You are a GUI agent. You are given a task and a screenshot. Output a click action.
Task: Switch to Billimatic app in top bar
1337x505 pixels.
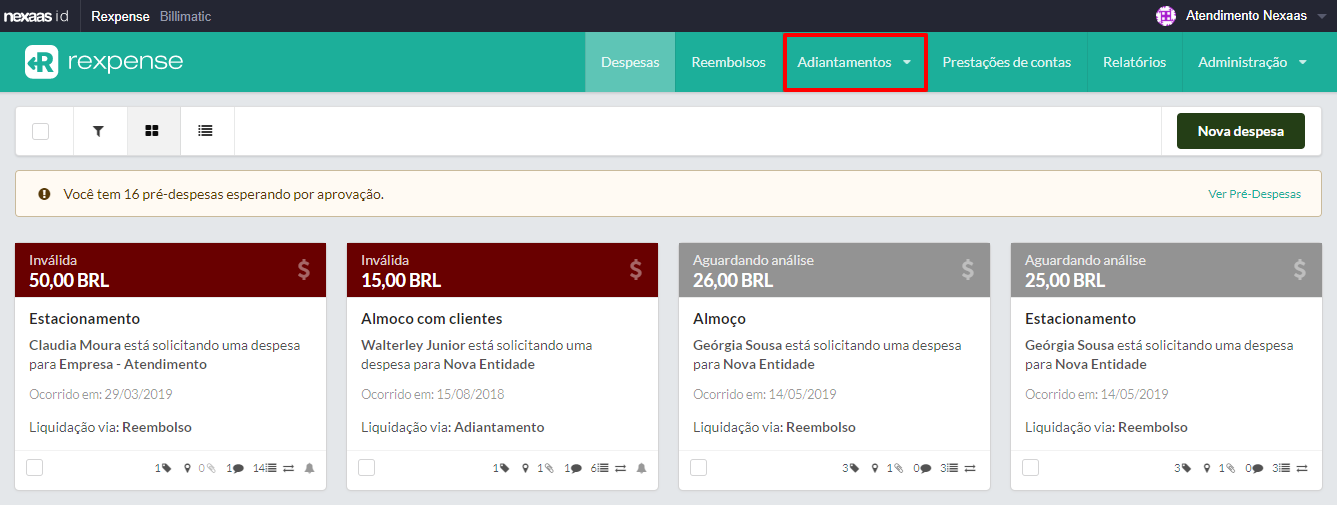click(x=186, y=16)
